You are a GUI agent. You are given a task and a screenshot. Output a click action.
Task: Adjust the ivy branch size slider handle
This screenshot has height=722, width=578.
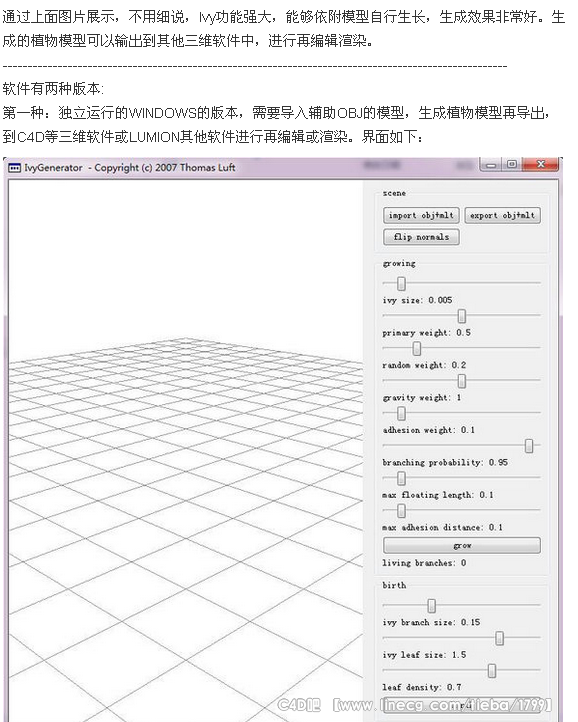[x=432, y=606]
